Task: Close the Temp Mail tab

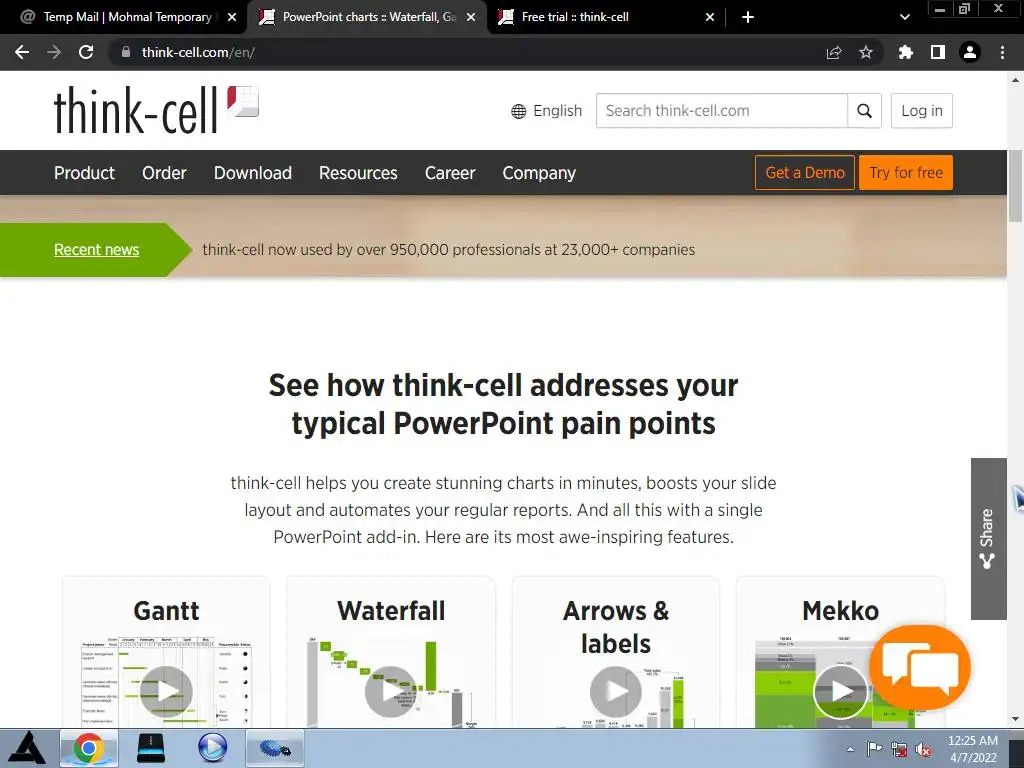Action: coord(232,17)
